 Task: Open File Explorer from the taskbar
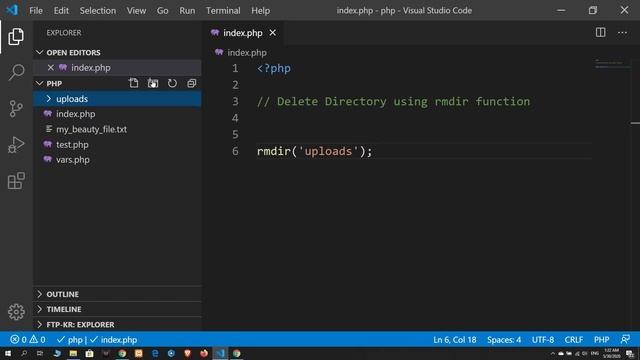[73, 353]
